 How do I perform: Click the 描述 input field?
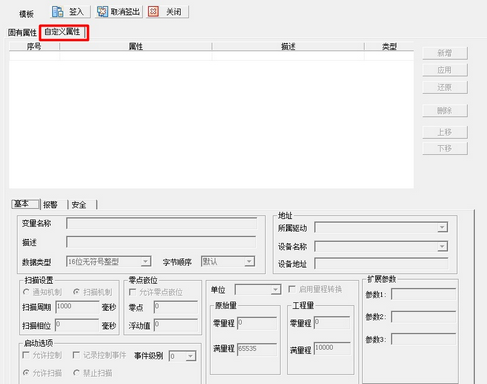pyautogui.click(x=161, y=242)
